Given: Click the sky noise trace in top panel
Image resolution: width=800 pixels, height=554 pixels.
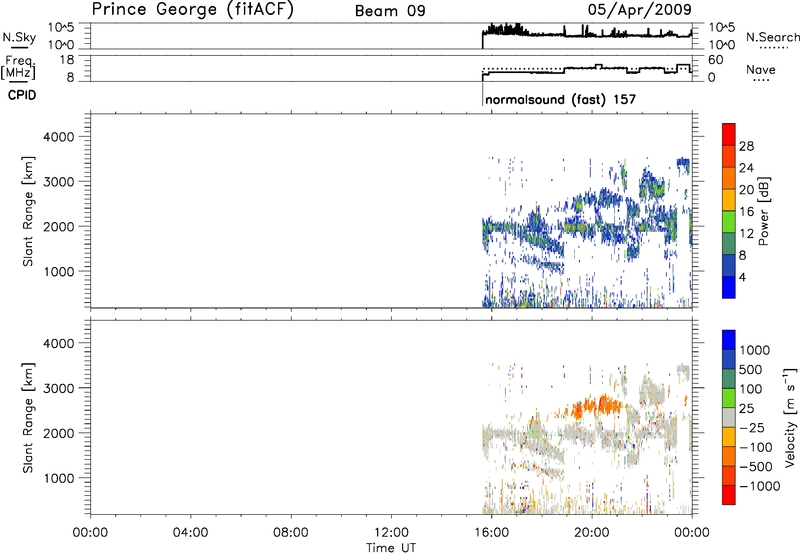Looking at the screenshot, I should [587, 34].
